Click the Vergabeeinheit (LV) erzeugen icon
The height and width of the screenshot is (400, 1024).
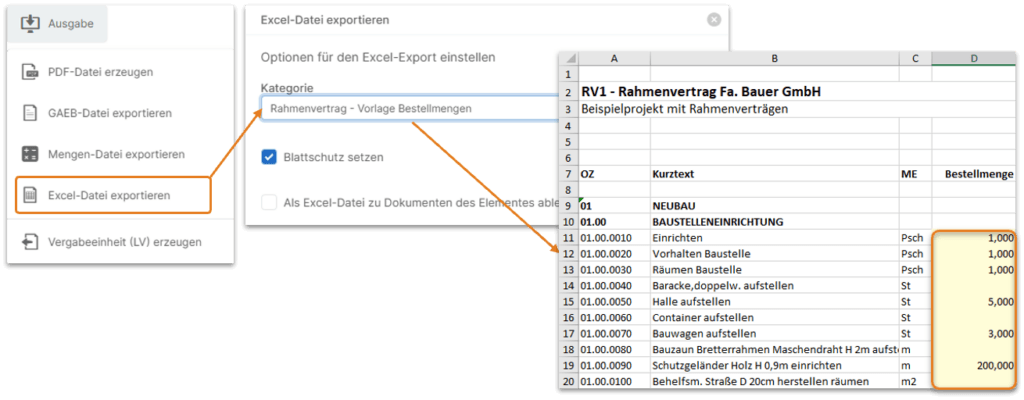[x=30, y=241]
